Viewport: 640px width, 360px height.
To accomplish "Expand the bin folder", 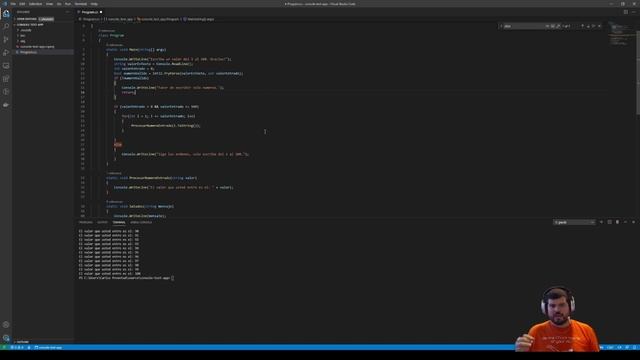I will (x=23, y=36).
